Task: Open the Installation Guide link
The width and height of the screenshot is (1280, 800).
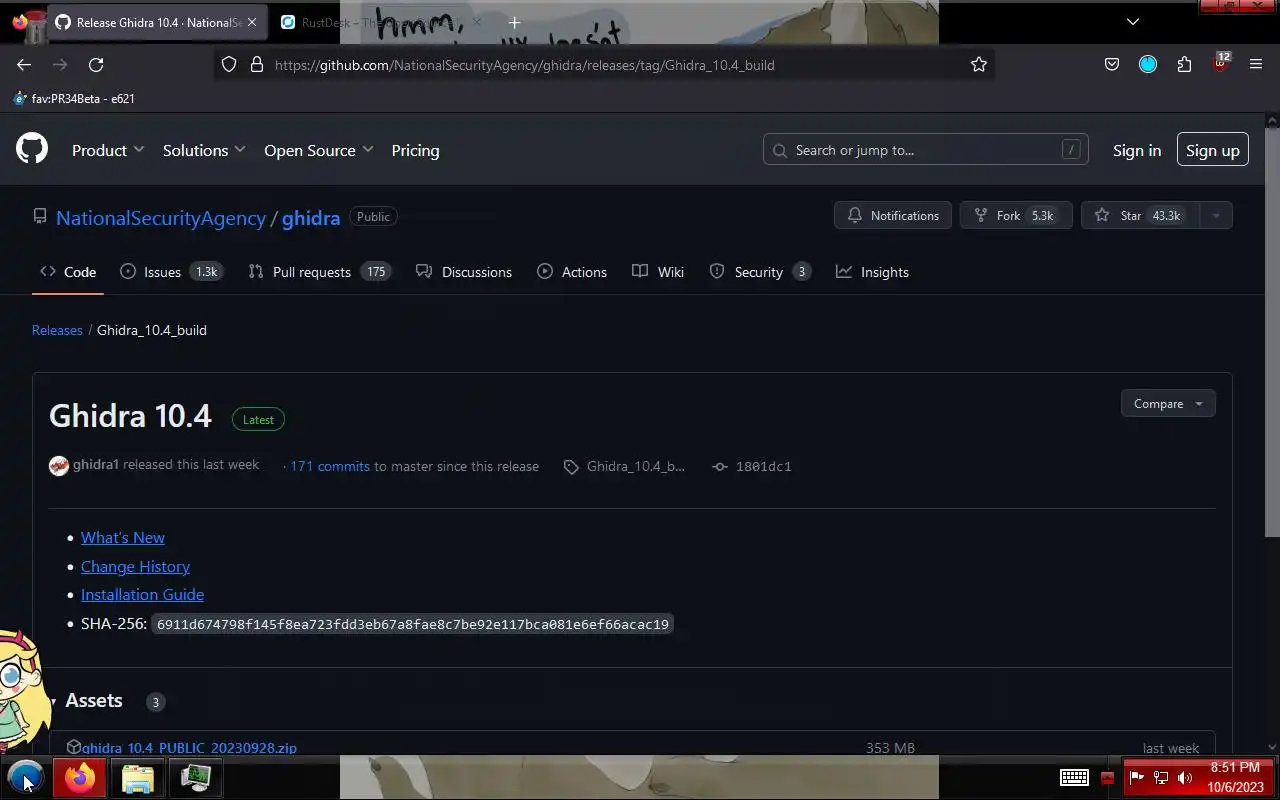Action: [142, 595]
